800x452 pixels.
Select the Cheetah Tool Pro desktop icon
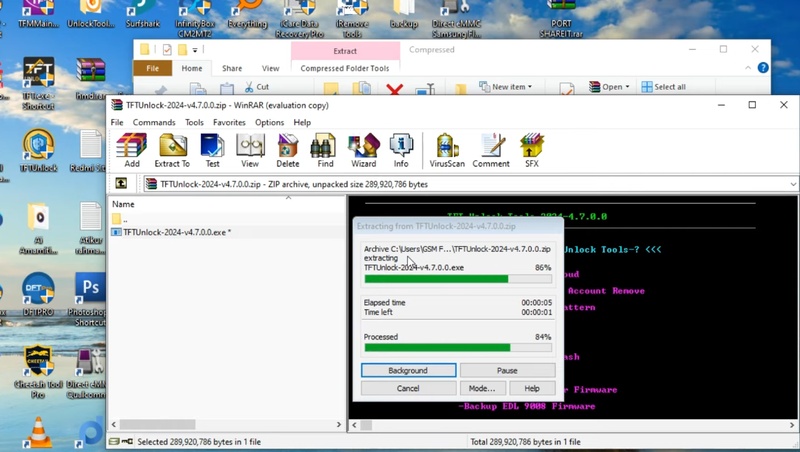(38, 372)
